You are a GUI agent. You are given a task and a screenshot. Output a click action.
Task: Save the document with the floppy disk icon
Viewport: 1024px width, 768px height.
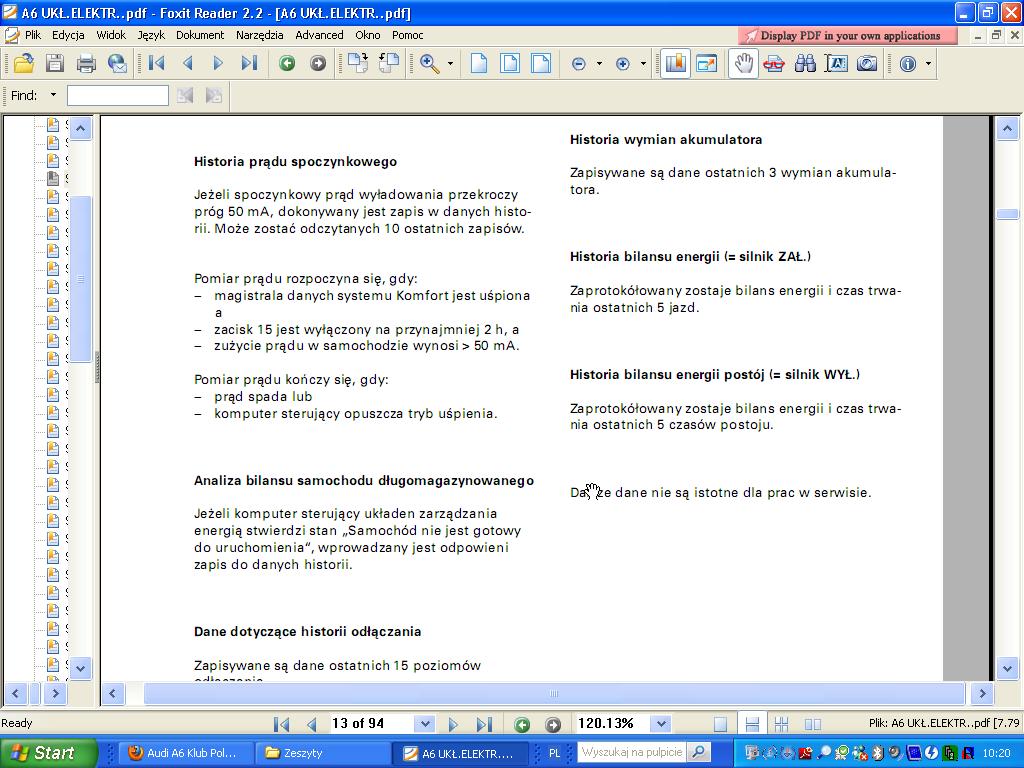pyautogui.click(x=55, y=63)
